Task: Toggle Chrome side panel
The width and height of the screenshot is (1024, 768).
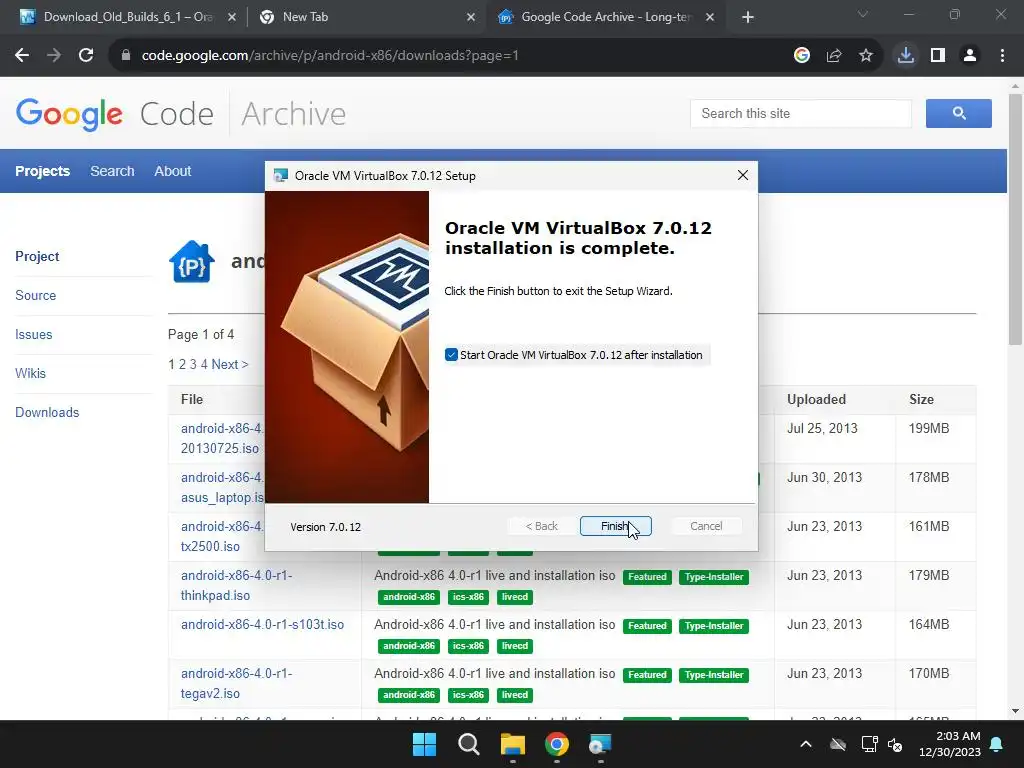Action: tap(938, 56)
